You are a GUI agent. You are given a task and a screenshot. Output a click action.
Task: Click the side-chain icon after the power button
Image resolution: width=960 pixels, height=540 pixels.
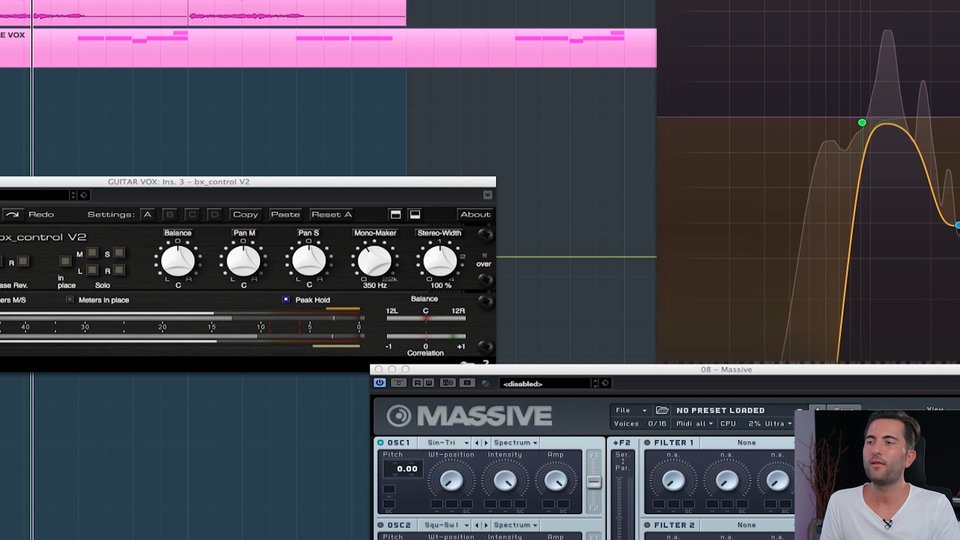(x=399, y=383)
